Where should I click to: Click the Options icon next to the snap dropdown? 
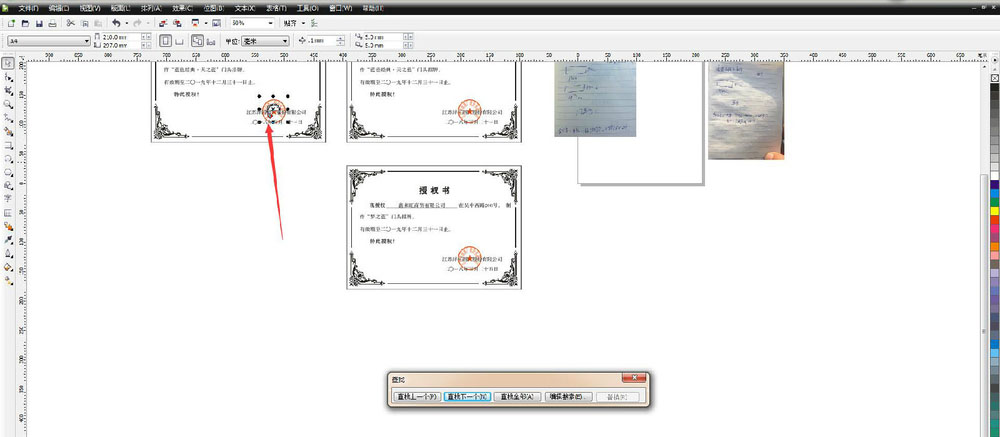click(314, 23)
